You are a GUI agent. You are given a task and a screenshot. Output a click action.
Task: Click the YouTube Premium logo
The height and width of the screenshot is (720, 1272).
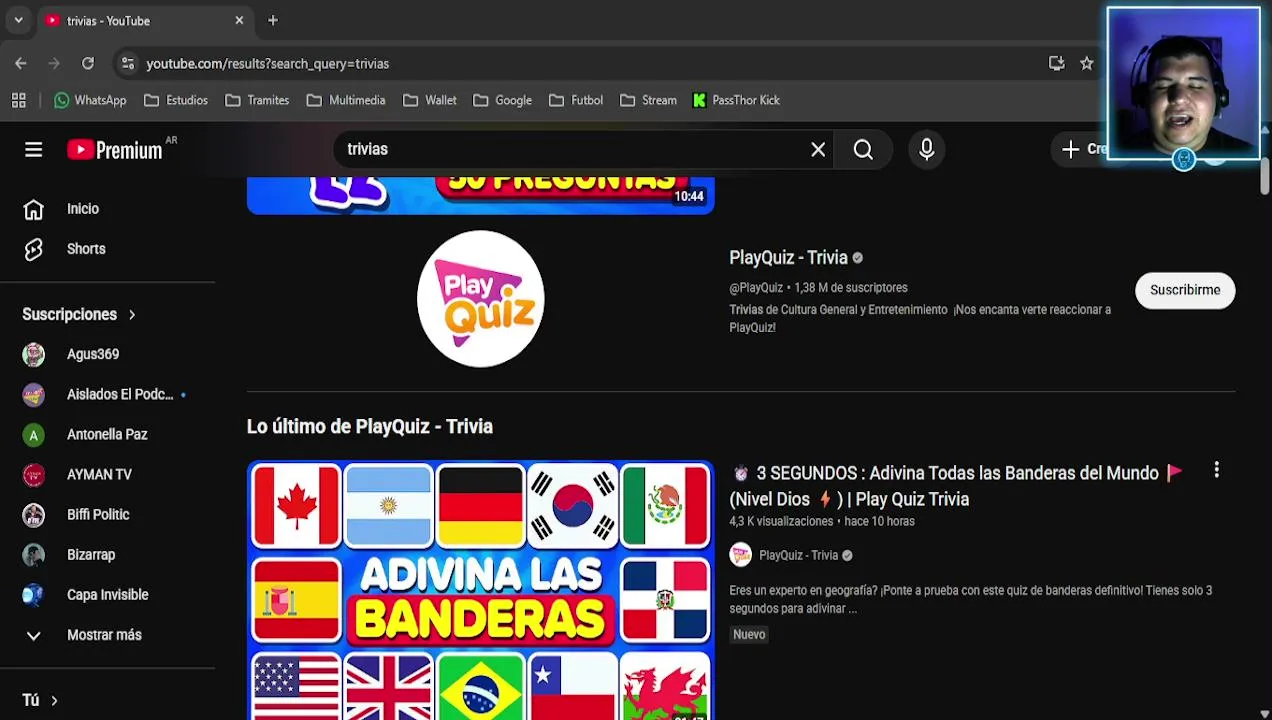click(x=115, y=149)
